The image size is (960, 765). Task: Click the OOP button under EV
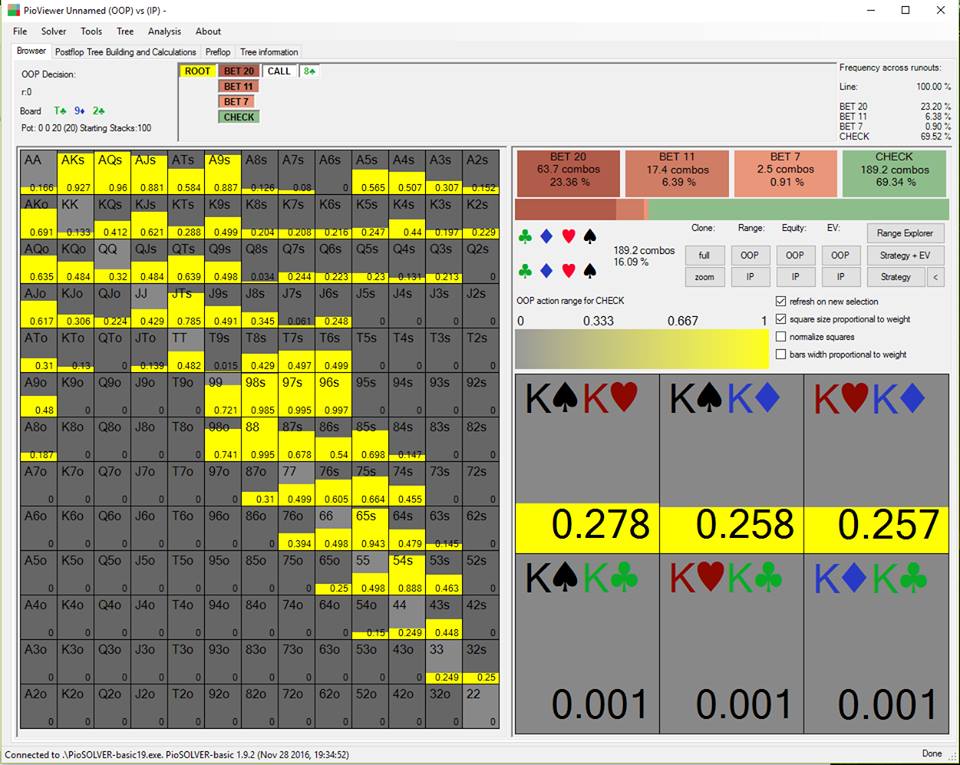click(x=840, y=255)
